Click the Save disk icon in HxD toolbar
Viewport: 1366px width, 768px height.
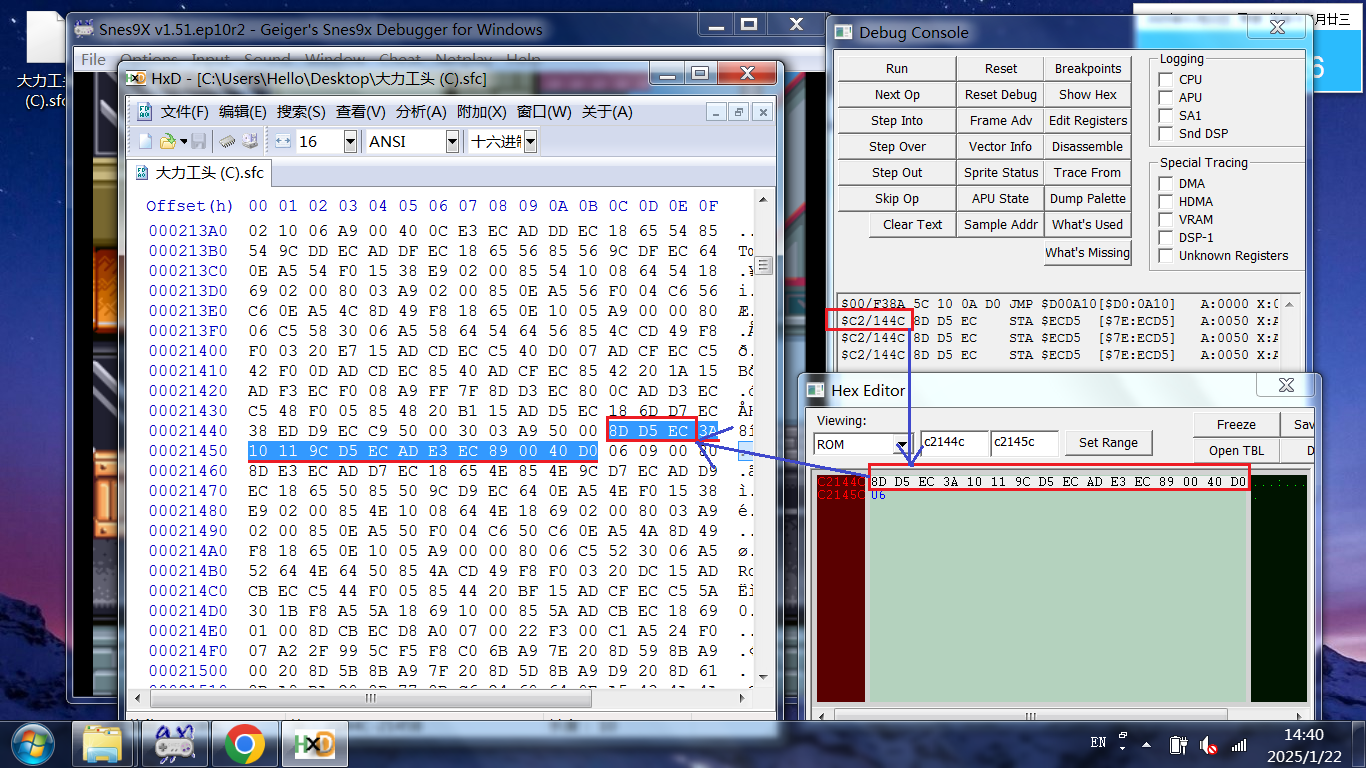pos(199,142)
